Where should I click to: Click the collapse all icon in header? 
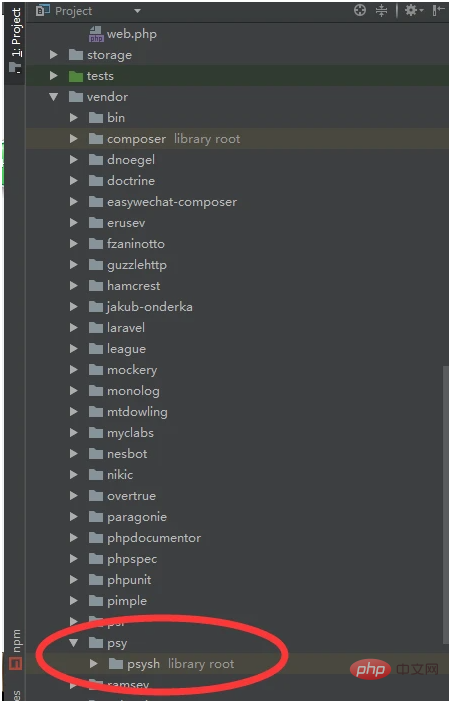coord(381,10)
